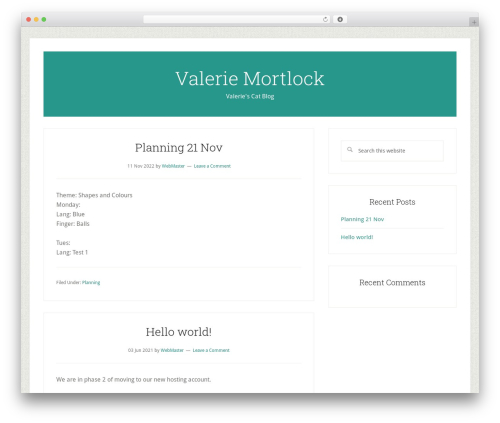Open Hello world! in Recent Posts
This screenshot has width=500, height=423.
tap(357, 237)
